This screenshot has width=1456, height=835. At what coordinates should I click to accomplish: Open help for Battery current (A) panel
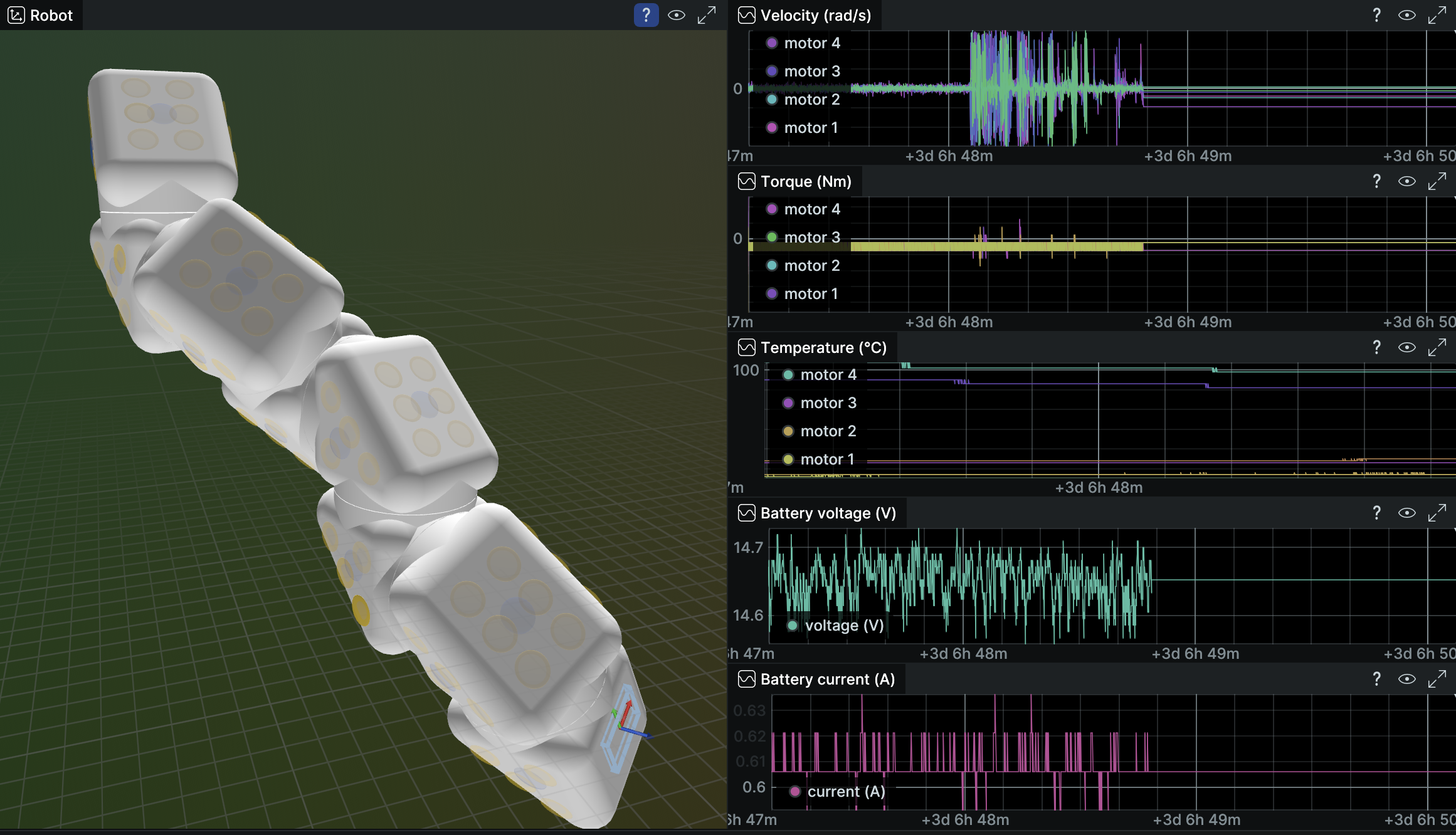click(1376, 679)
